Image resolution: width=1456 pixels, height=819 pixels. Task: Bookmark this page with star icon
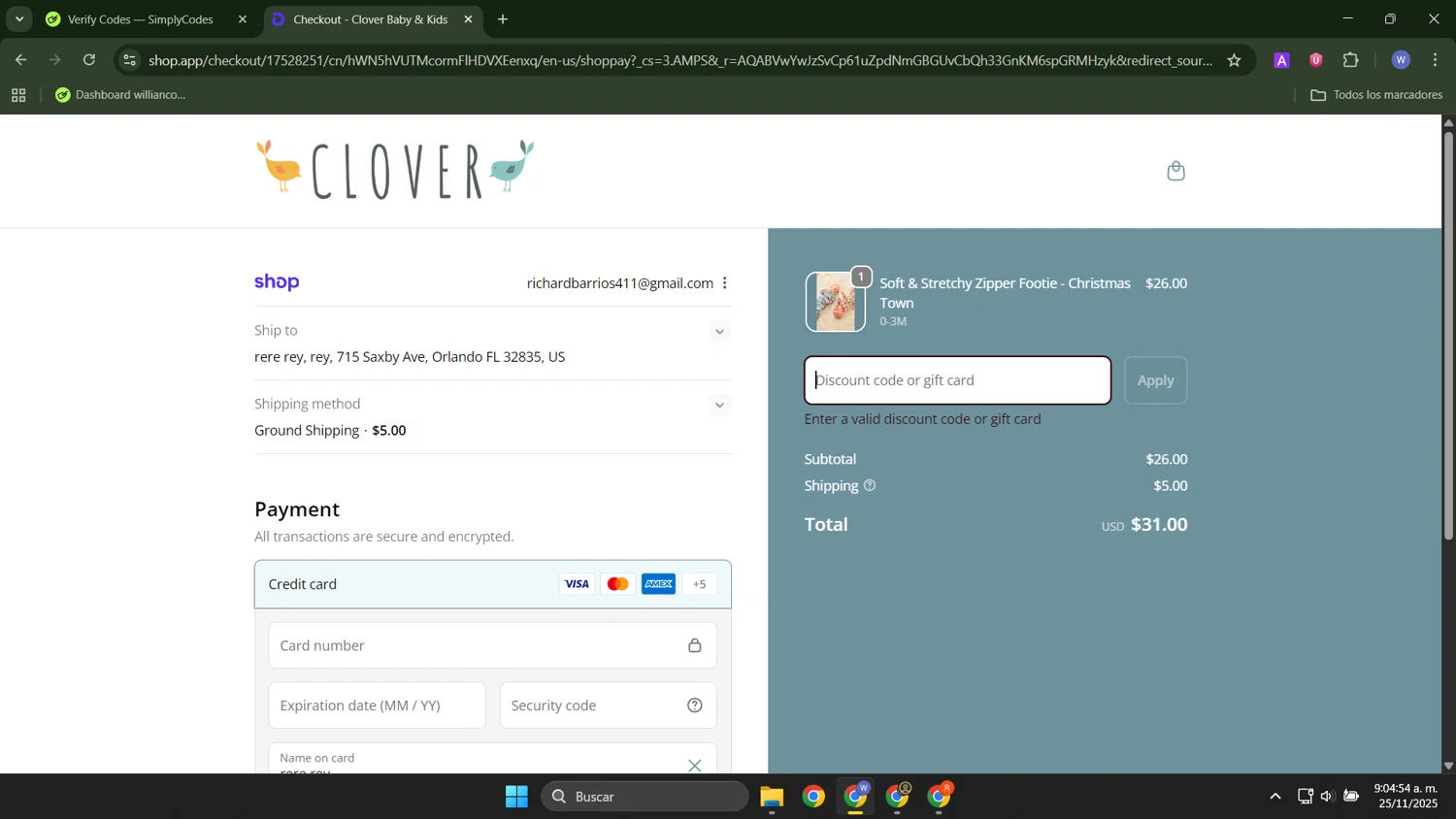pyautogui.click(x=1234, y=60)
